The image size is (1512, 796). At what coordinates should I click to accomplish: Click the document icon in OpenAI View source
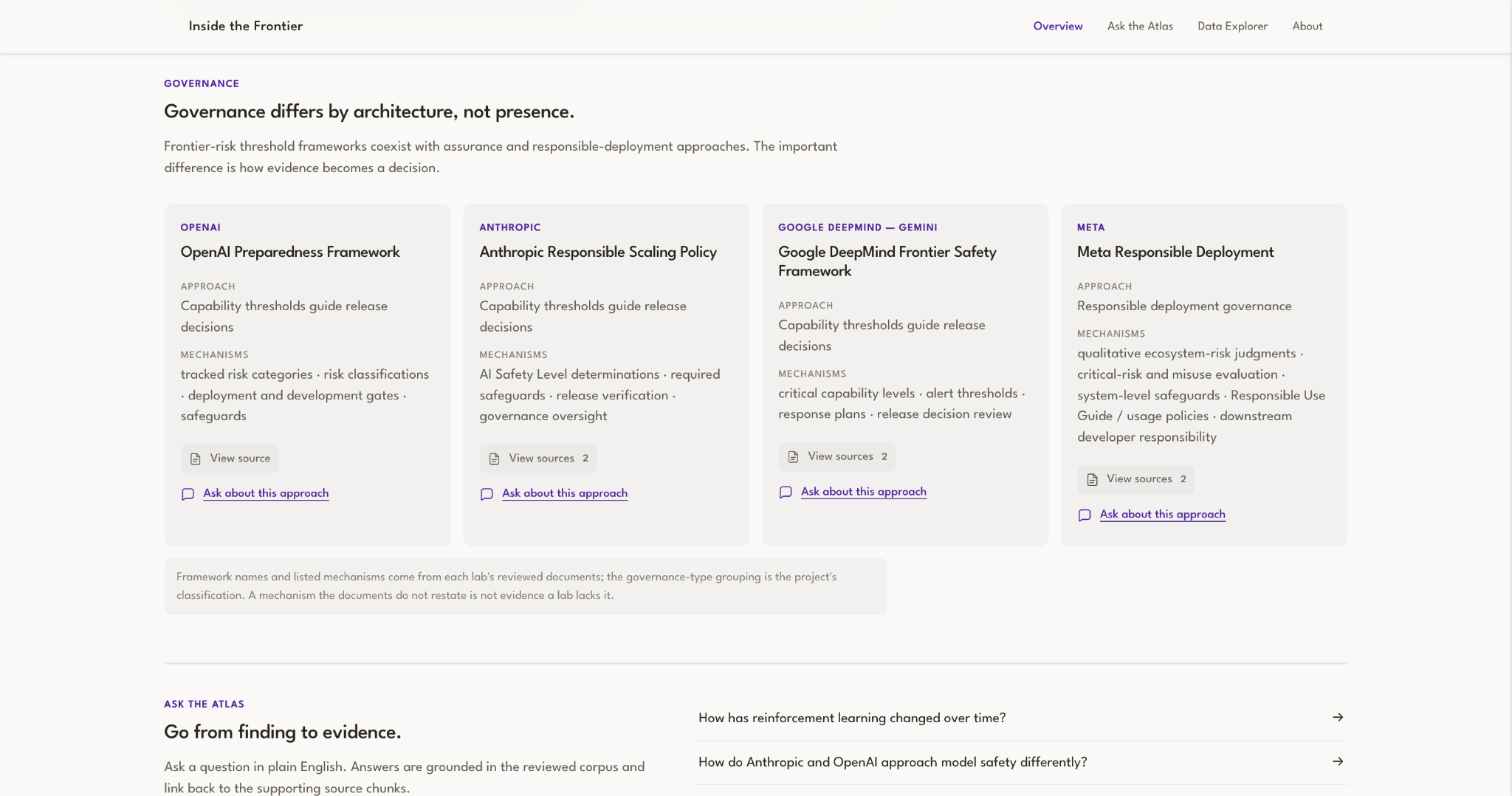tap(196, 459)
